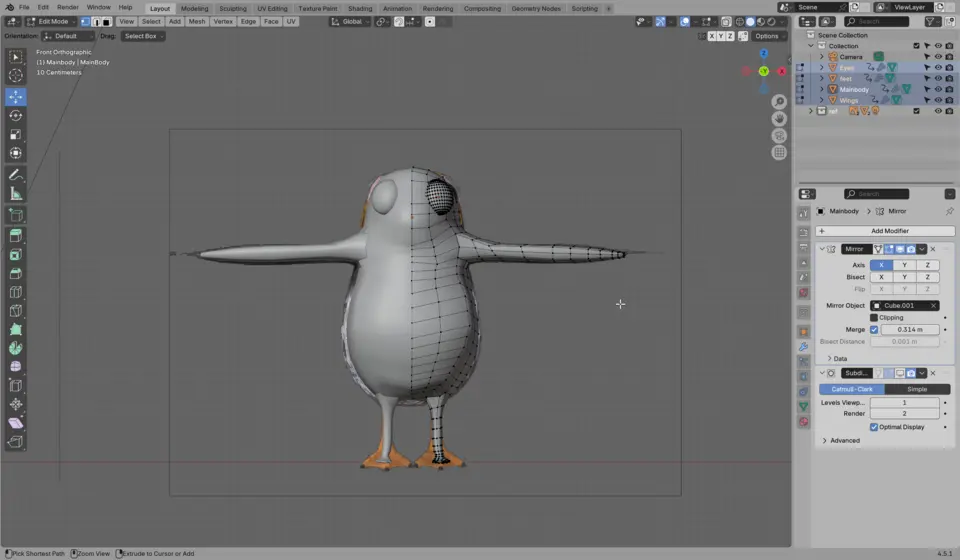Select the Extrude Region tool
This screenshot has height=560, width=960.
[x=15, y=236]
